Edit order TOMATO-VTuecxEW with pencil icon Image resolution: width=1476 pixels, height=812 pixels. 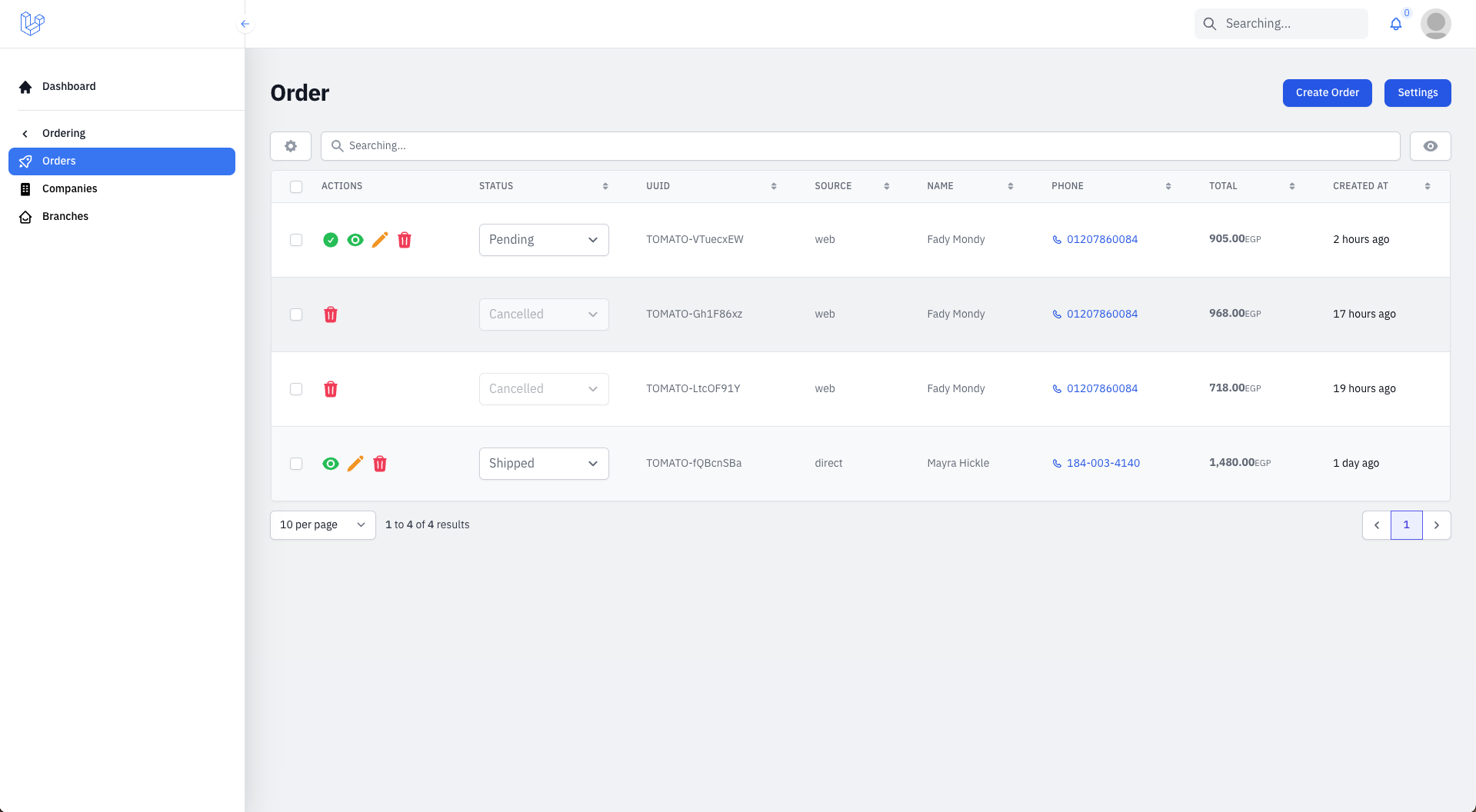tap(380, 240)
